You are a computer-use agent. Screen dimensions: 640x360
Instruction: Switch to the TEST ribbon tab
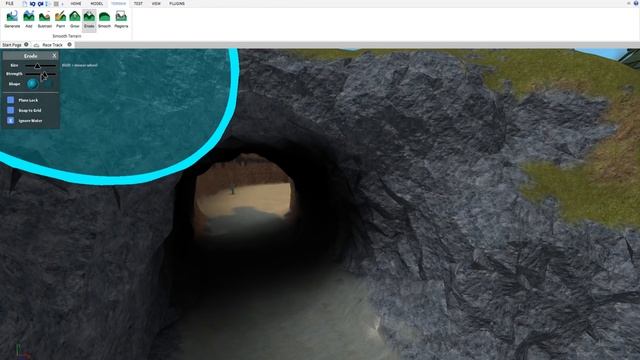[x=138, y=4]
